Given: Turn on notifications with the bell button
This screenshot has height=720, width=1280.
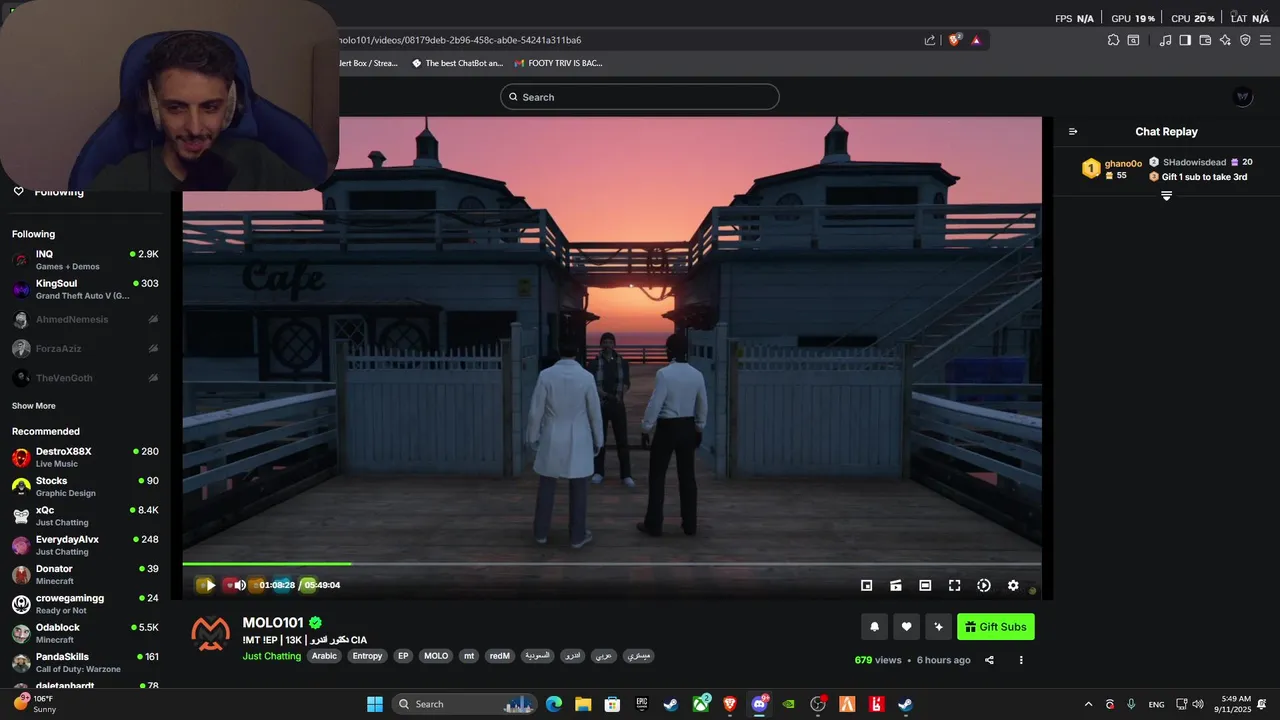Looking at the screenshot, I should click(x=874, y=627).
